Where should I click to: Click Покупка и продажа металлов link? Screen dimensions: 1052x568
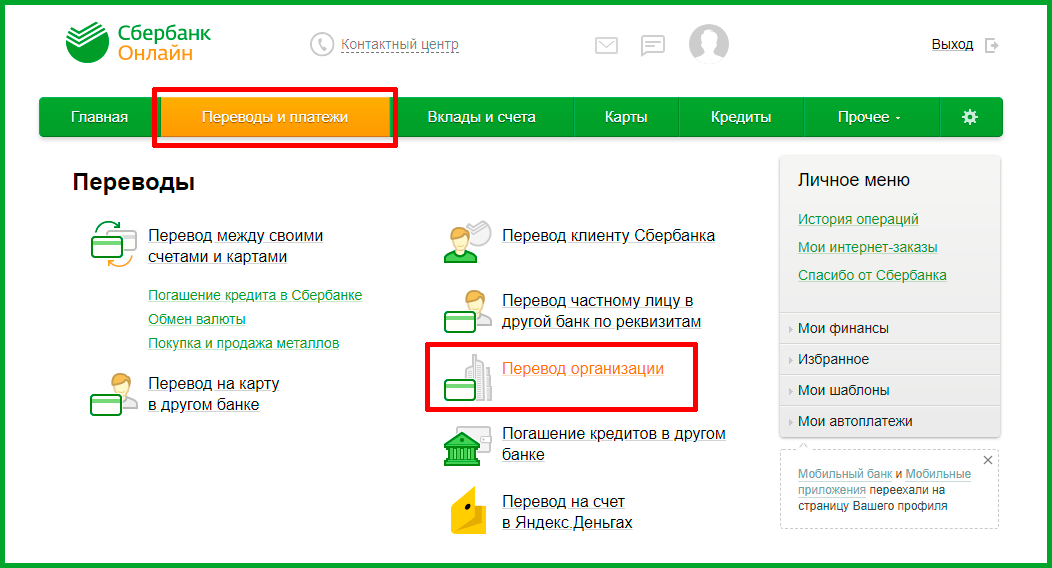coord(244,343)
